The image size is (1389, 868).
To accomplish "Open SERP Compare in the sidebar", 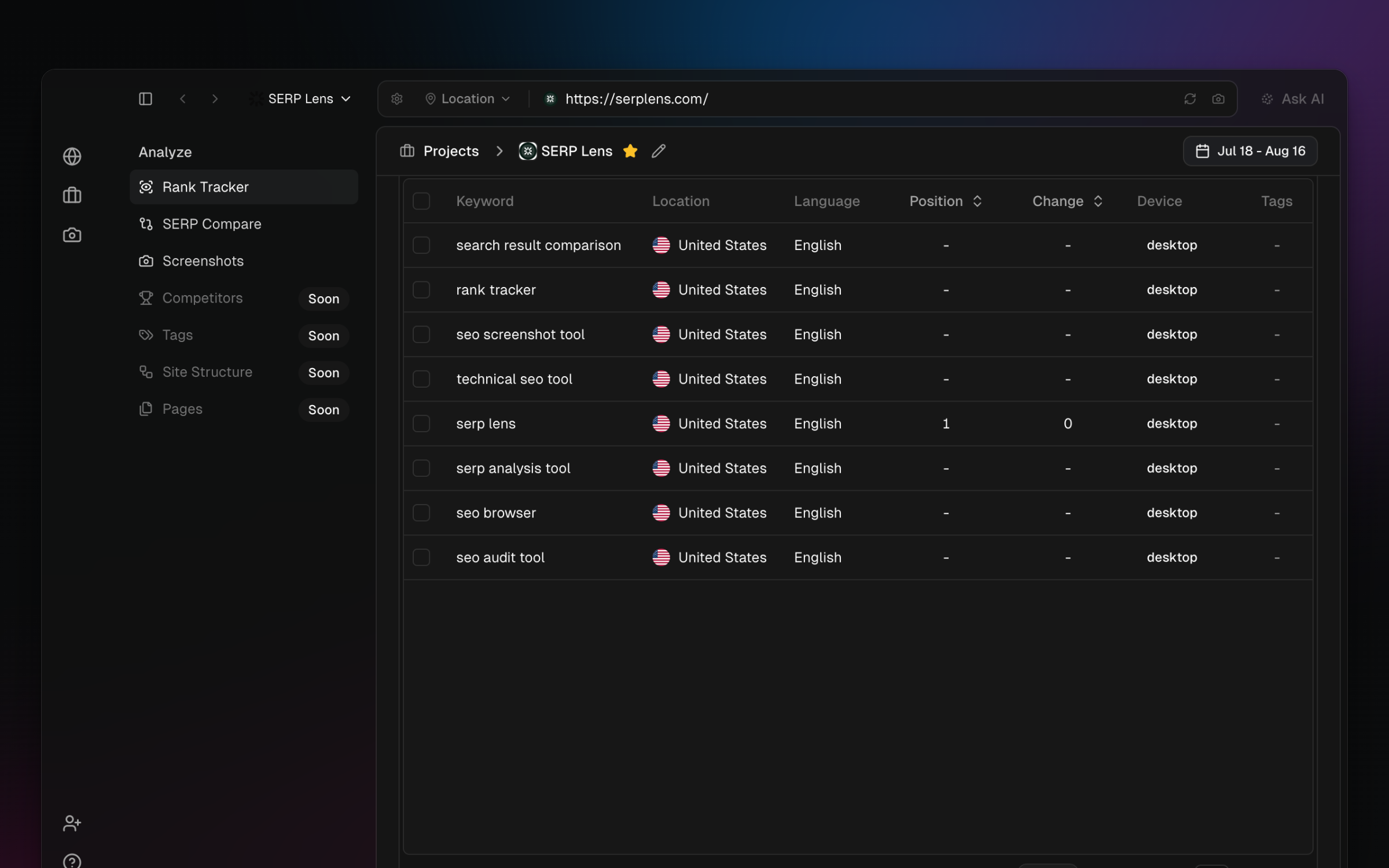I will pyautogui.click(x=244, y=224).
